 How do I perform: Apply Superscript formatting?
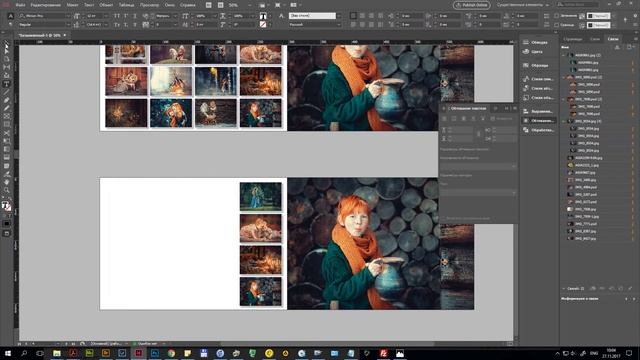(126, 16)
